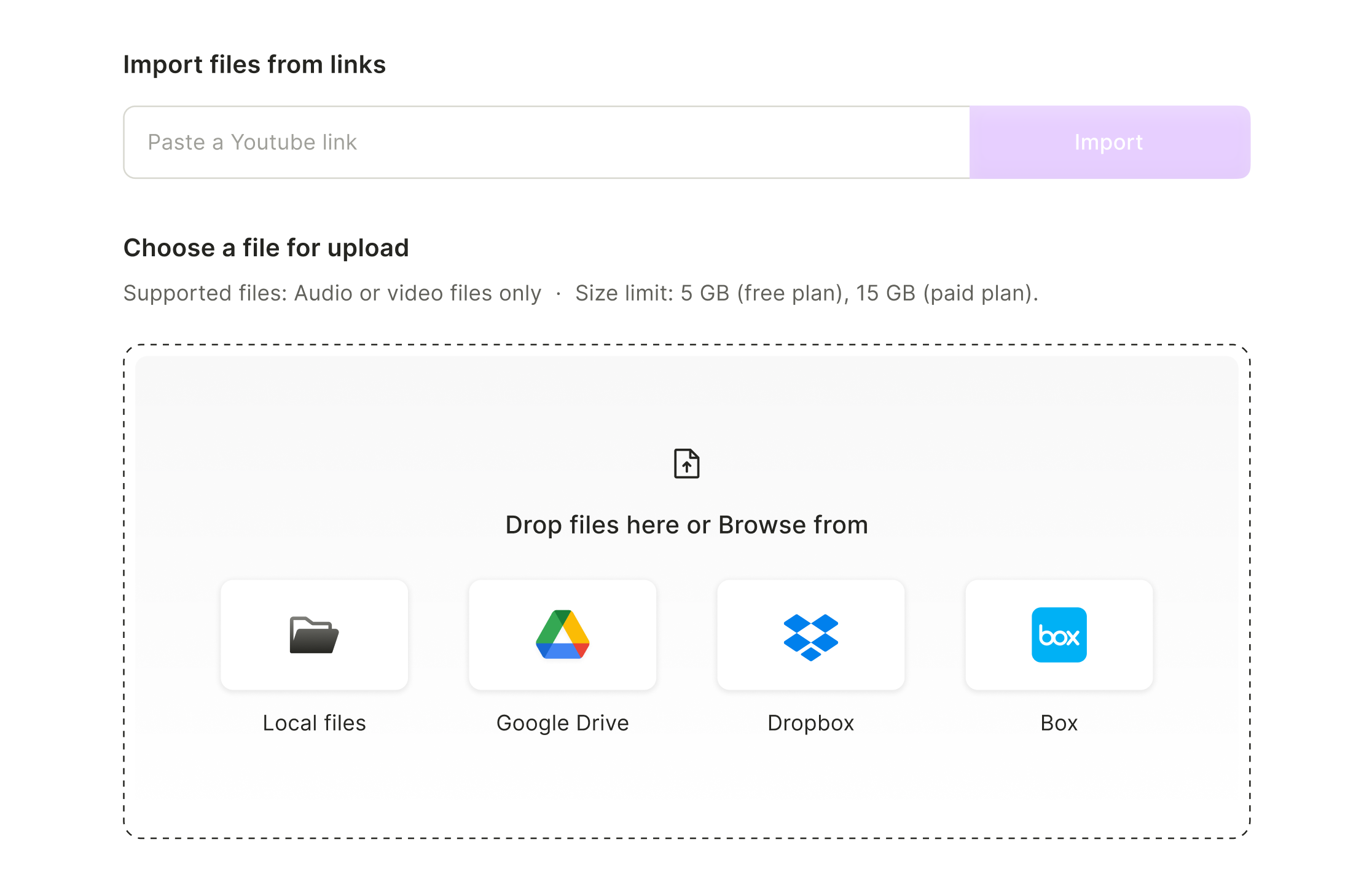Click the Local files folder icon
Image resolution: width=1372 pixels, height=885 pixels.
tap(314, 635)
